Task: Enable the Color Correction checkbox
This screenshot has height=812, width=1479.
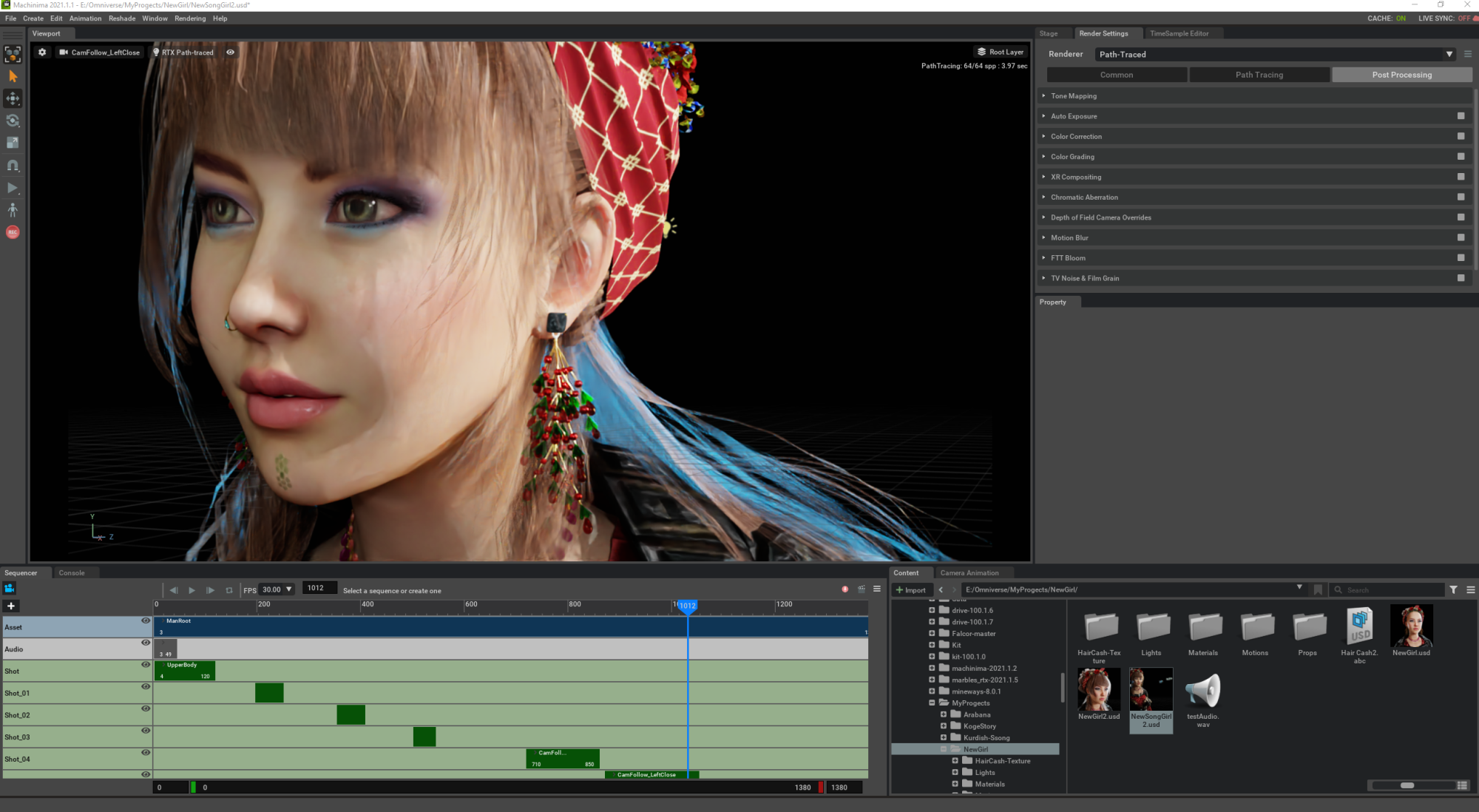Action: pos(1461,136)
